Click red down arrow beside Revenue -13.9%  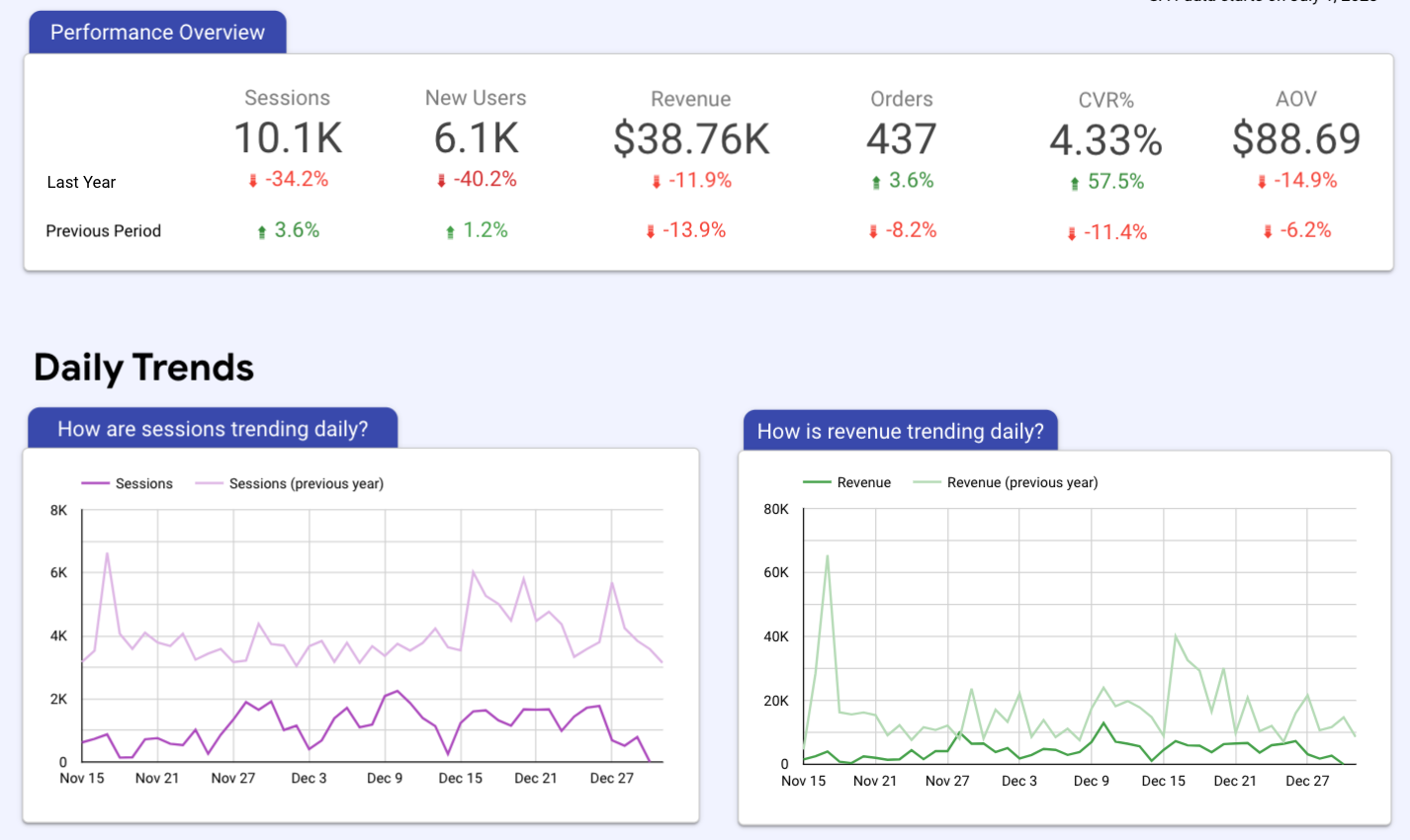tap(651, 231)
